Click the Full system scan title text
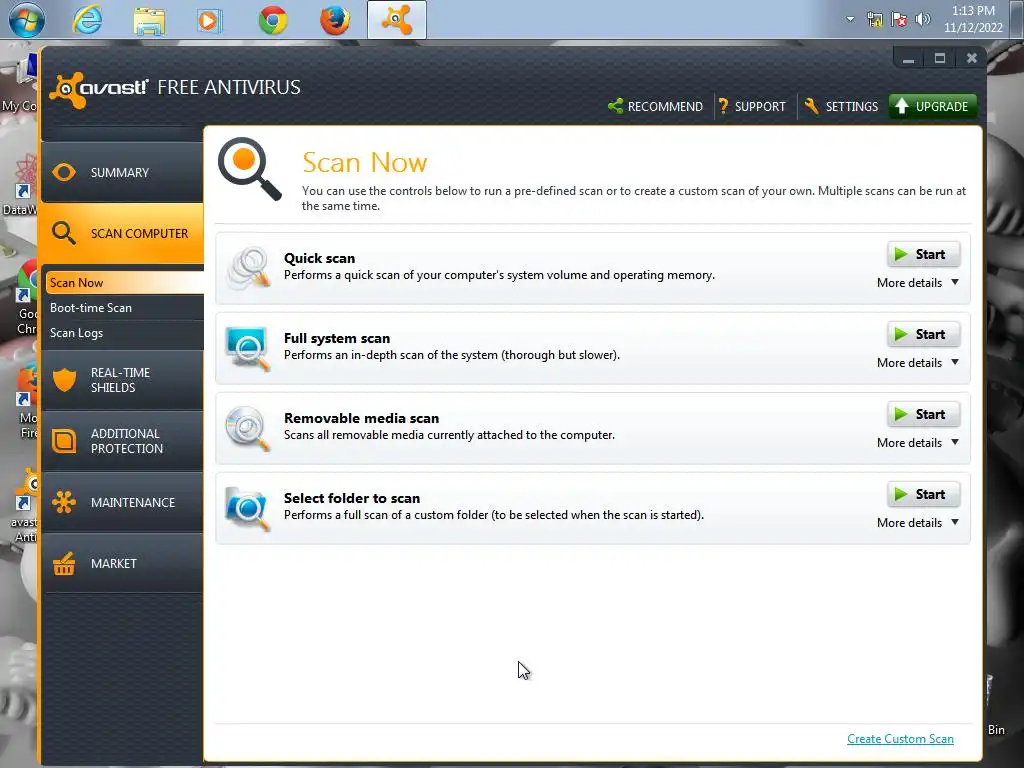 337,338
